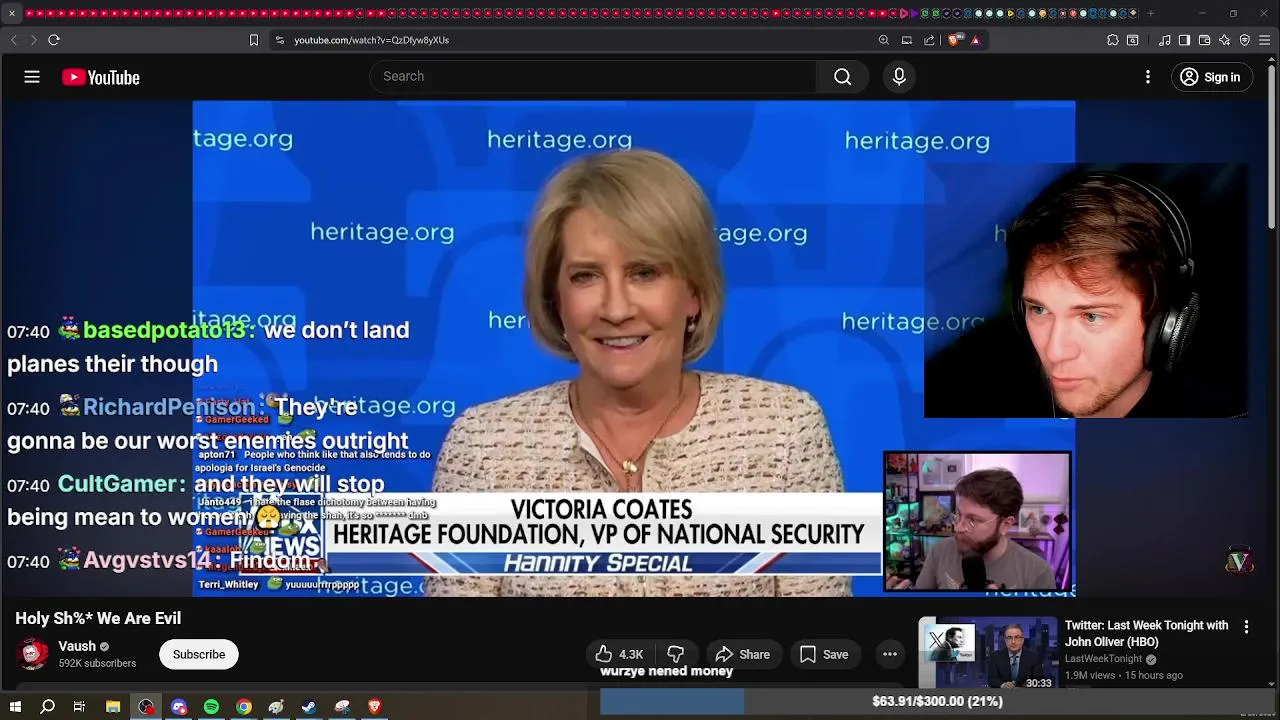Open Brave main hamburger menu
This screenshot has height=720, width=1280.
click(x=1265, y=40)
